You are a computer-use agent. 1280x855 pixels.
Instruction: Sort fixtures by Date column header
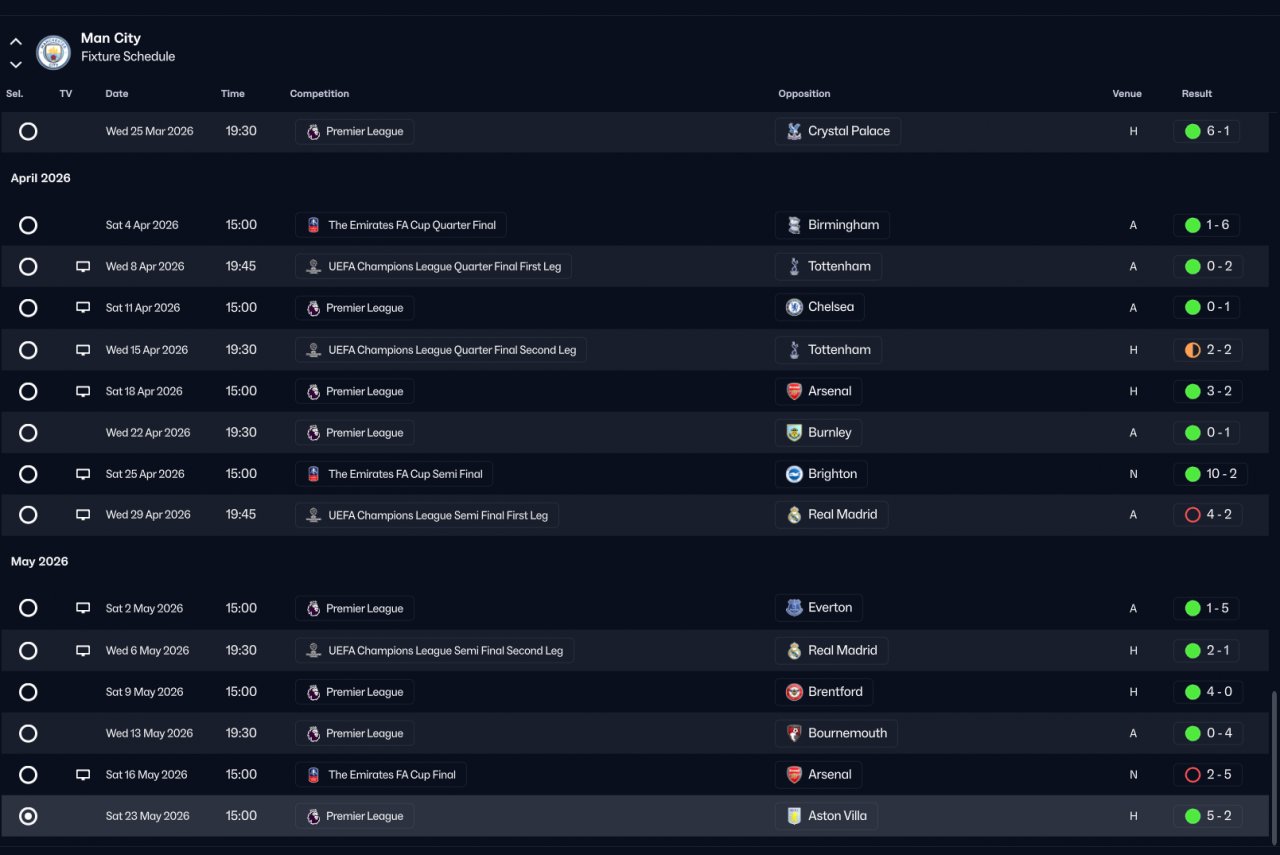point(117,94)
